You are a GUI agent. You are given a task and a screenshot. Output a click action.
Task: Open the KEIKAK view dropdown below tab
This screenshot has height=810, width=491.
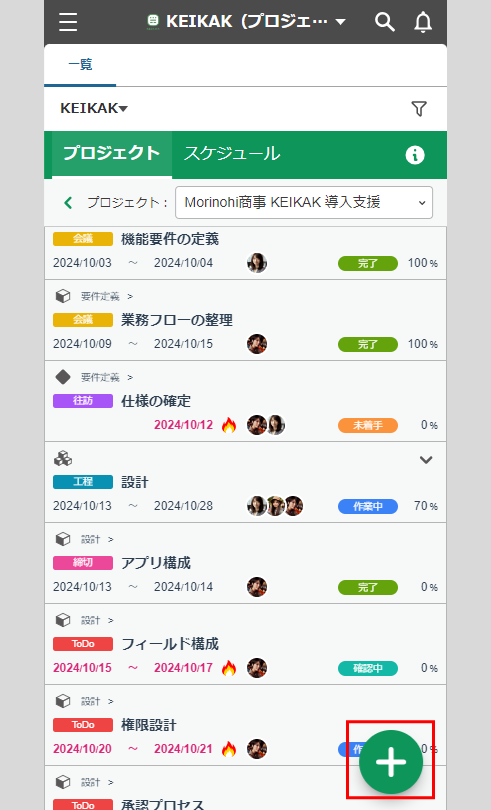pos(94,108)
